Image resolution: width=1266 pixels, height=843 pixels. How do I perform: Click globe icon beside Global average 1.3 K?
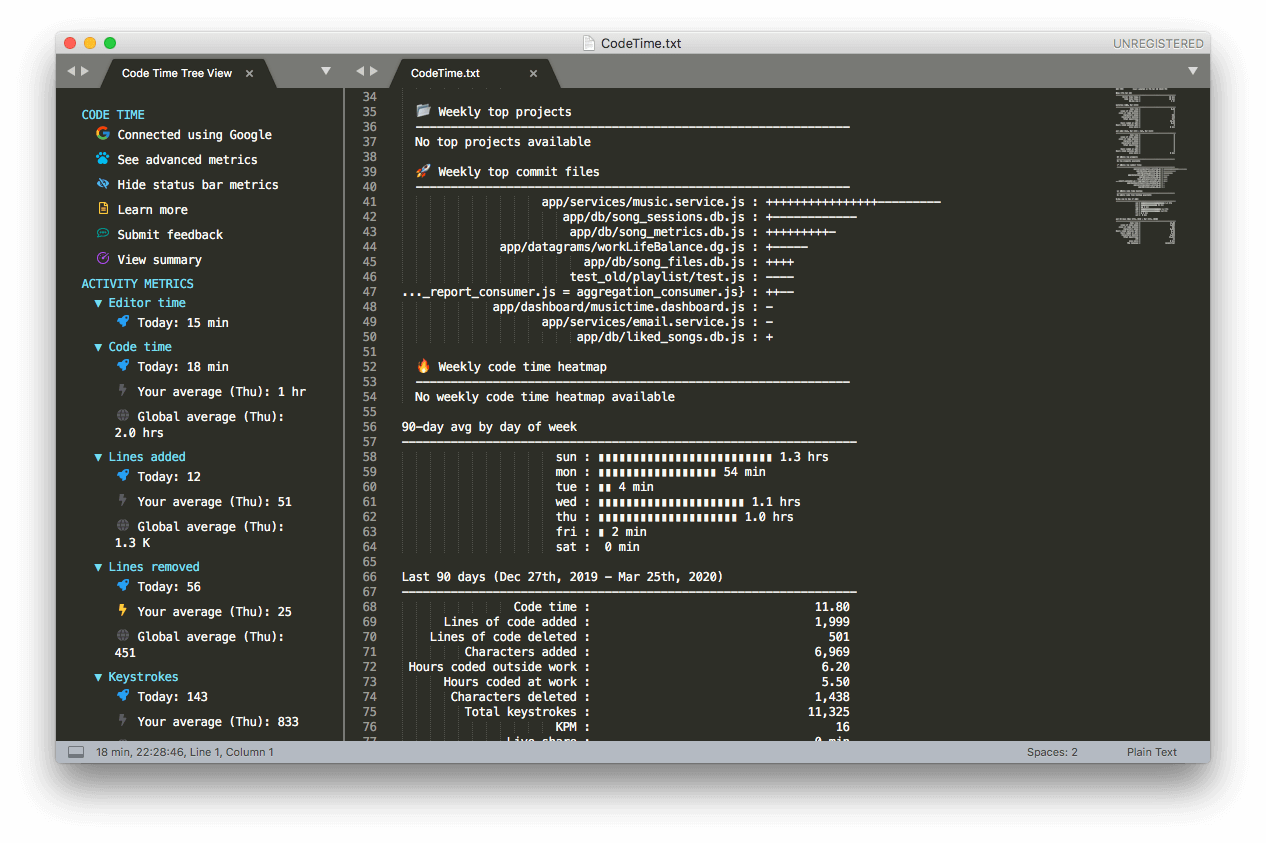[x=123, y=525]
